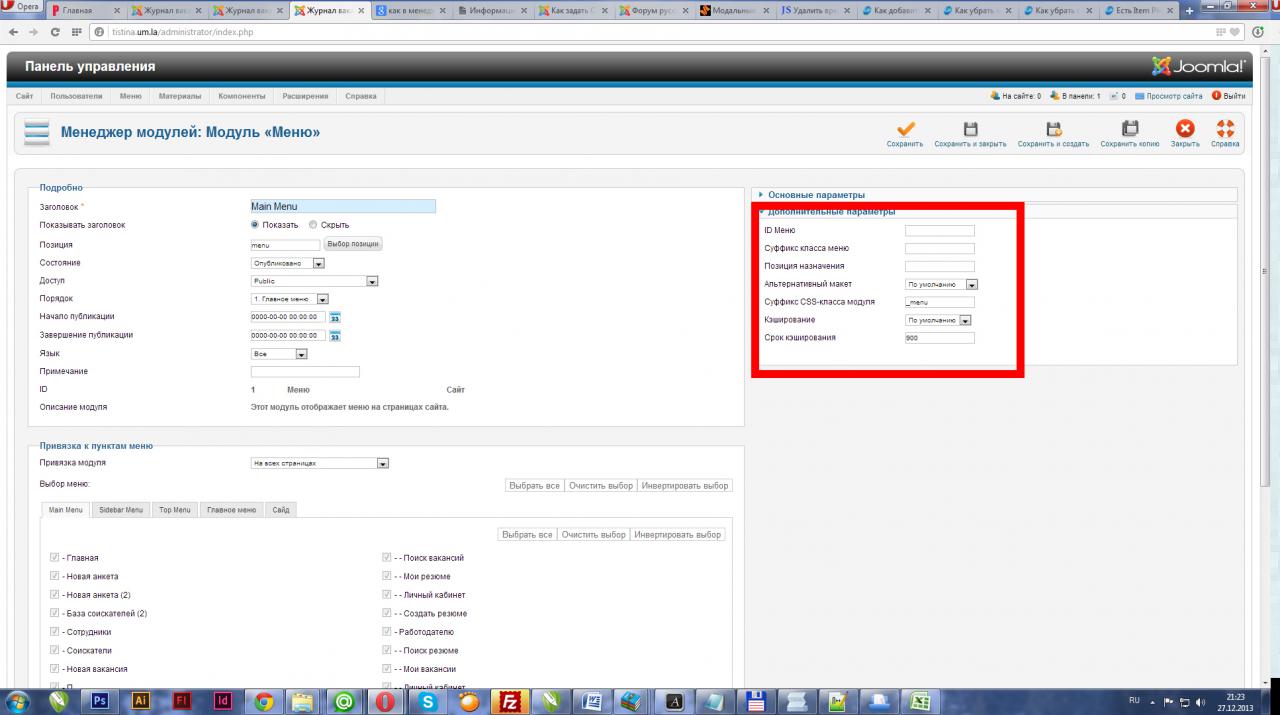Click the Save (Сохранить) checkmark icon

coord(904,129)
